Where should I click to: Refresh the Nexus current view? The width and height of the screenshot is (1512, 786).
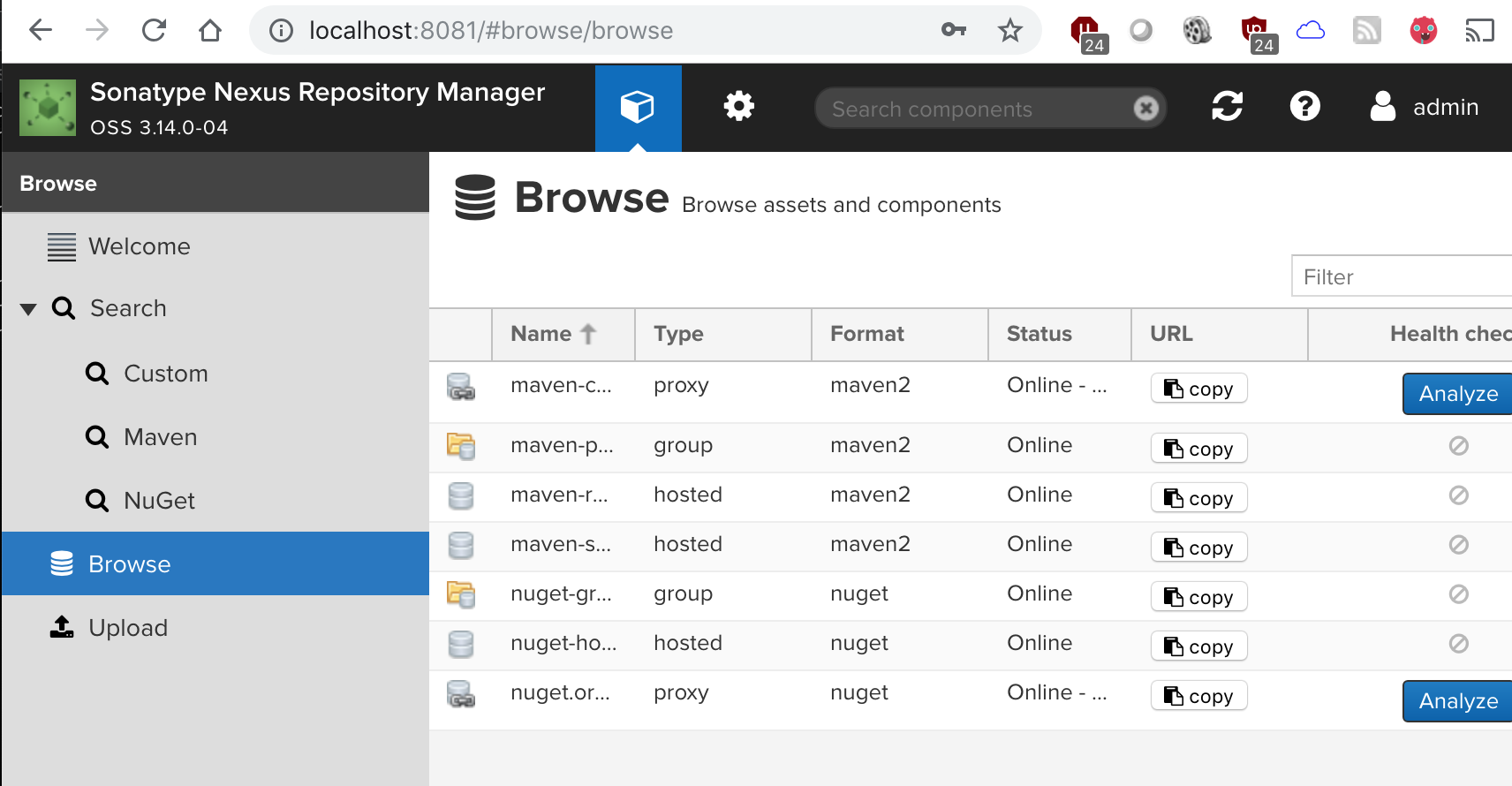tap(1228, 107)
